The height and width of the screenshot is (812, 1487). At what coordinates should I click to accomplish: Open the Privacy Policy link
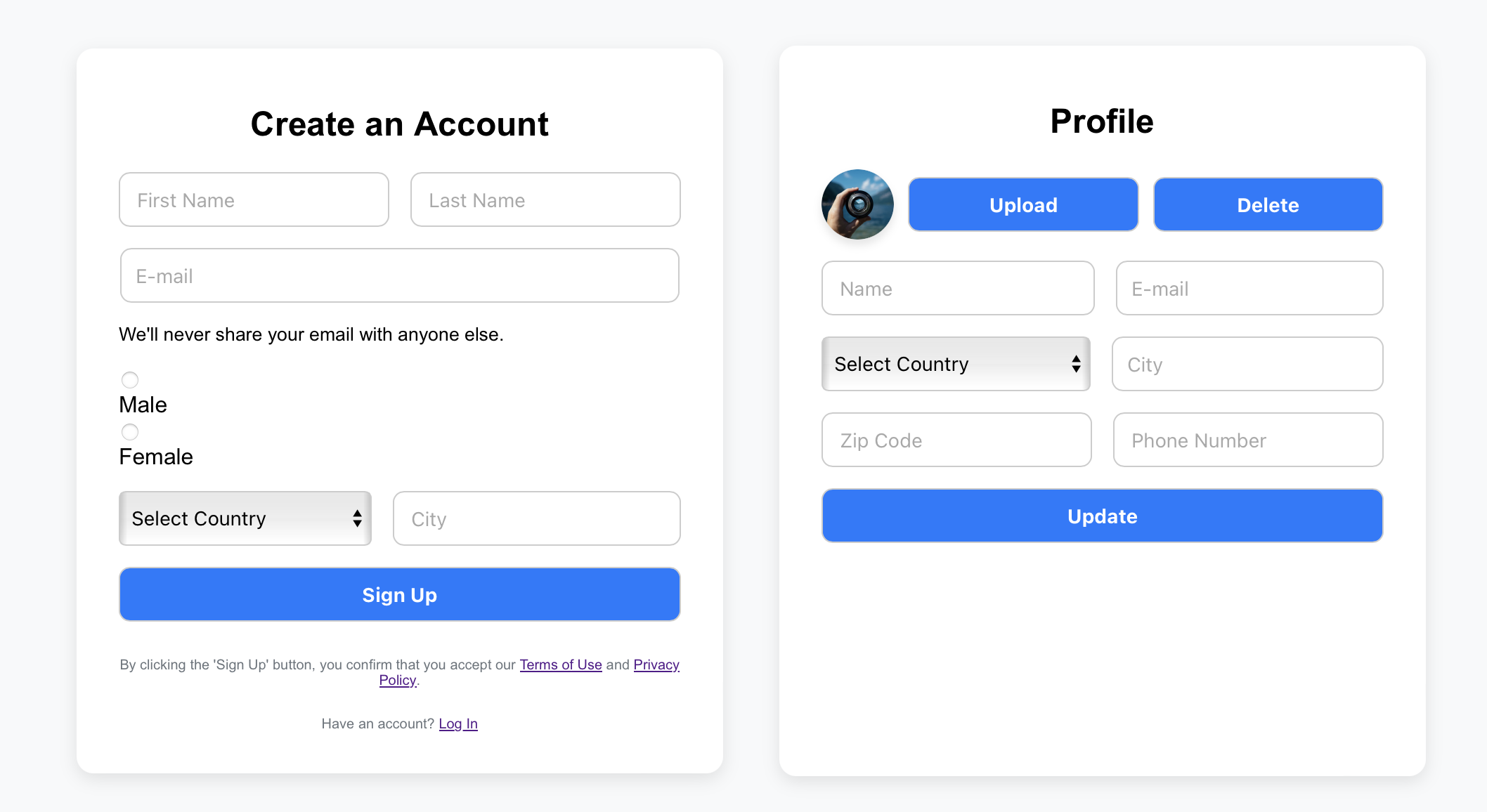[x=656, y=664]
